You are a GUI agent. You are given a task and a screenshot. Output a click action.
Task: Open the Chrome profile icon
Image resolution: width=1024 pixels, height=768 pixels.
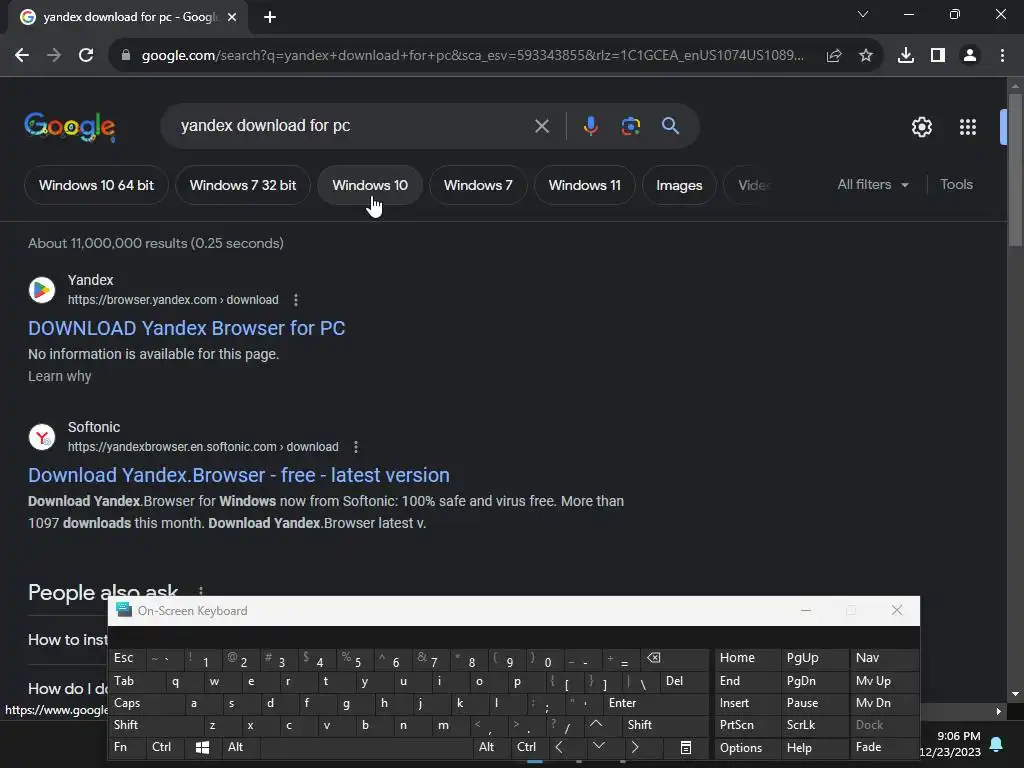970,56
